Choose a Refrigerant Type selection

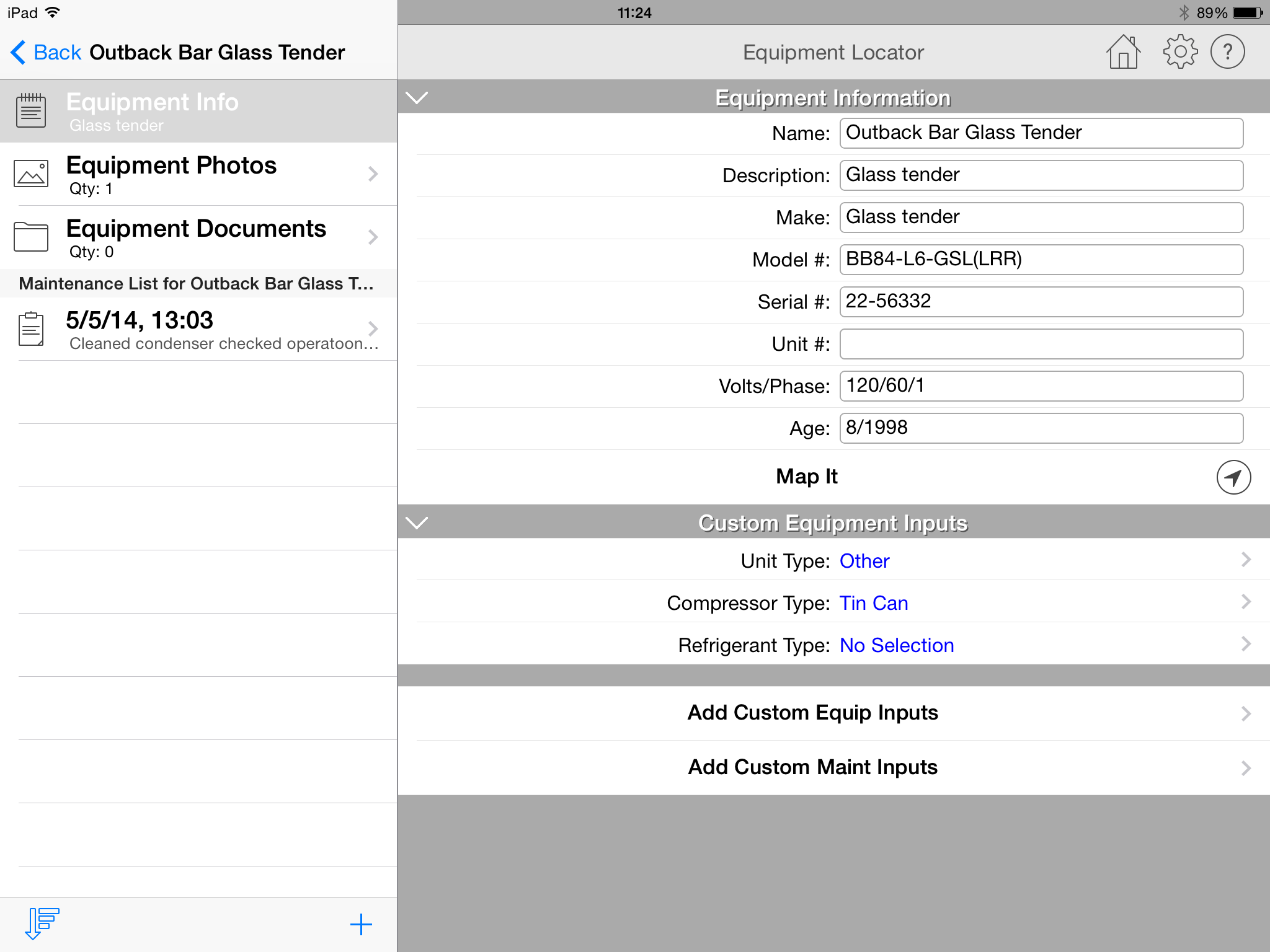point(834,645)
